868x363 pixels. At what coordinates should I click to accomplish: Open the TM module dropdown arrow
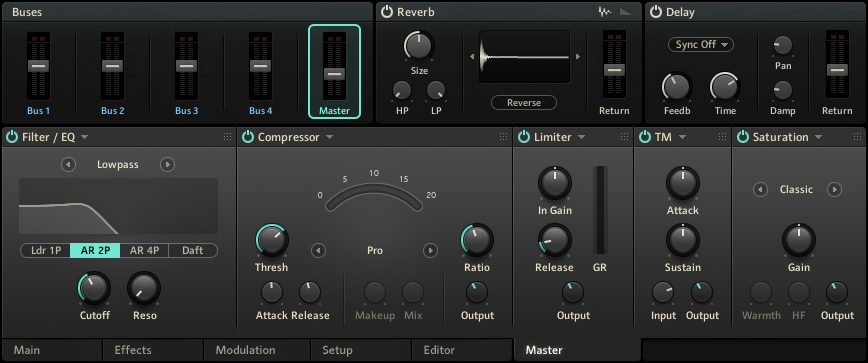(x=682, y=137)
